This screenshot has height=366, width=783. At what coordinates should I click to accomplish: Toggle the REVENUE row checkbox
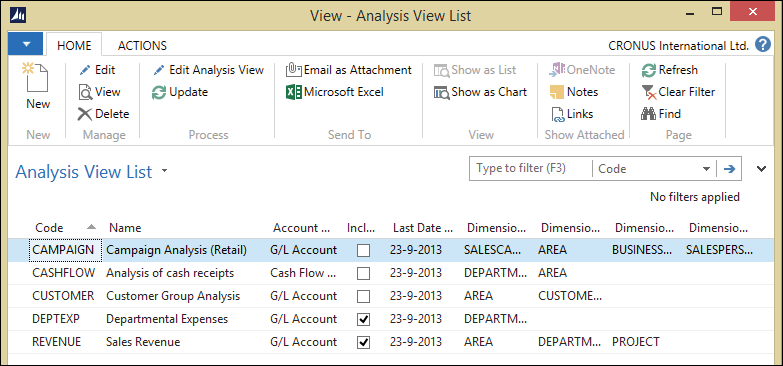click(x=364, y=342)
